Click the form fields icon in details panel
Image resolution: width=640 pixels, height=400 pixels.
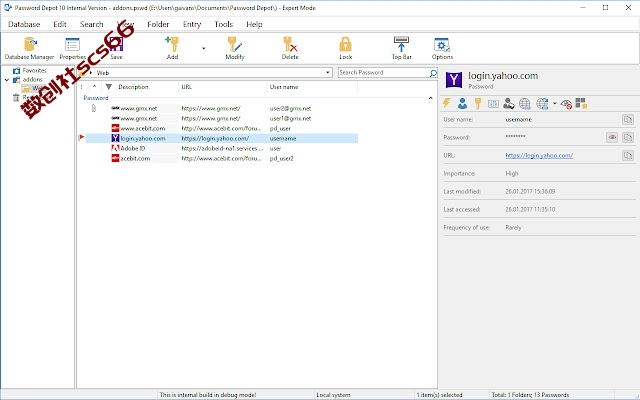pyautogui.click(x=493, y=104)
